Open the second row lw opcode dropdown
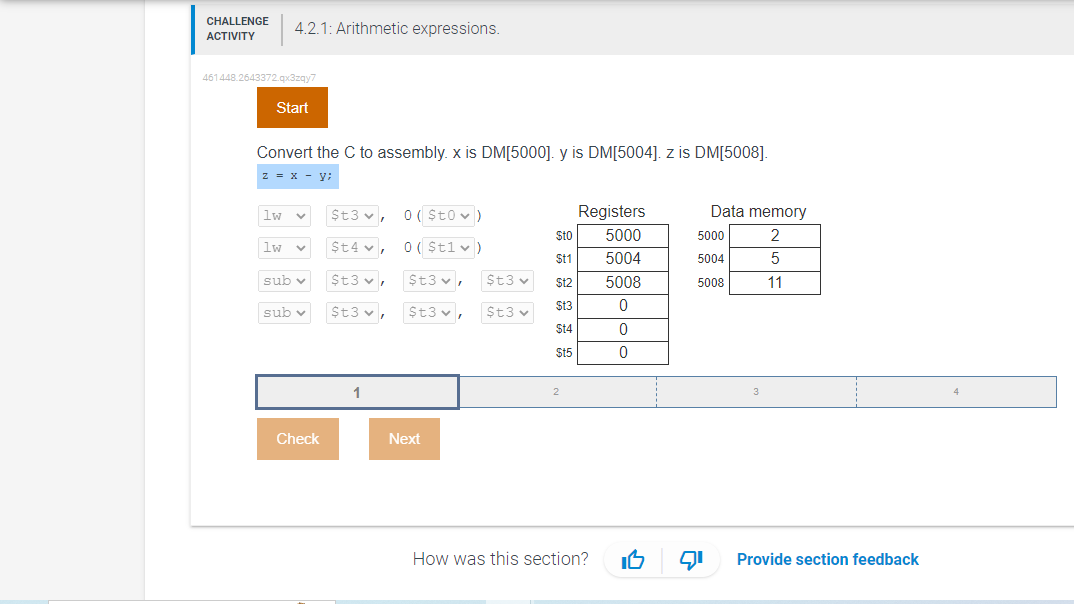This screenshot has width=1074, height=604. [284, 247]
